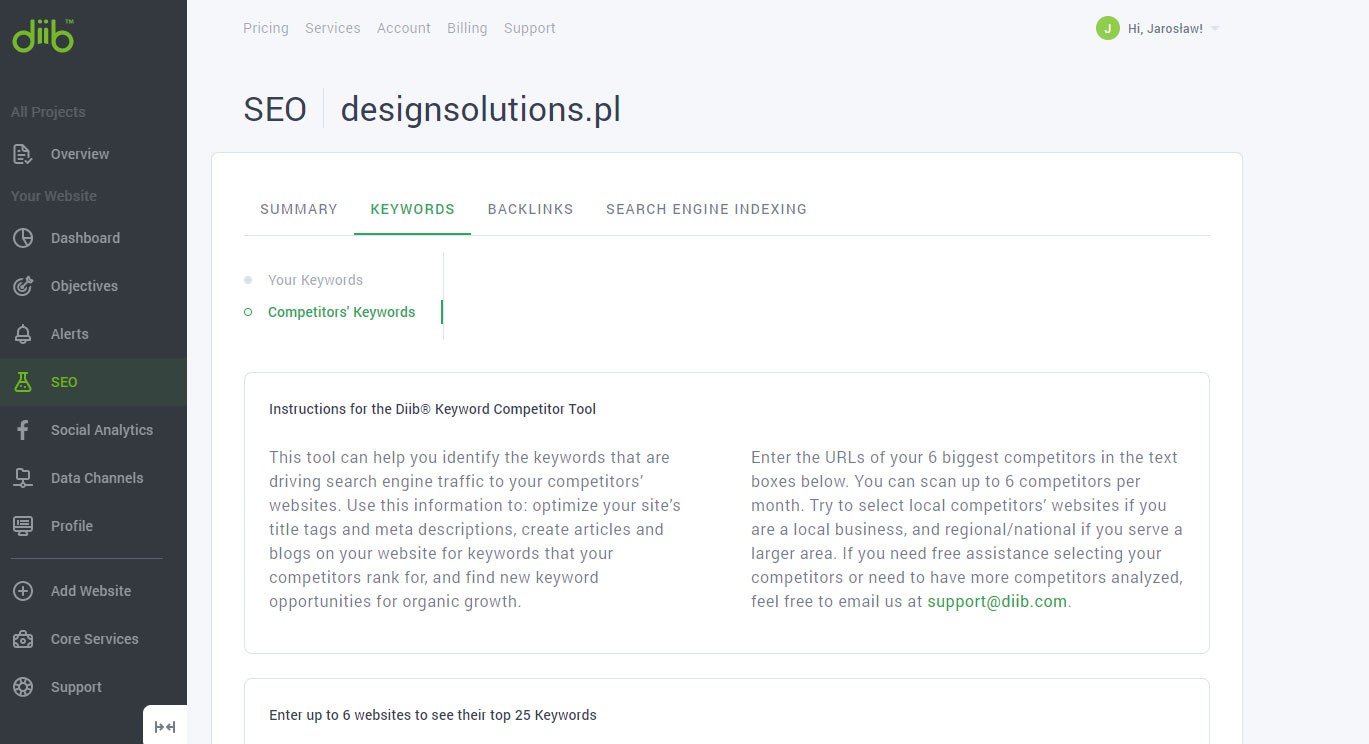Open the Billing top menu item
The width and height of the screenshot is (1369, 744).
point(467,28)
